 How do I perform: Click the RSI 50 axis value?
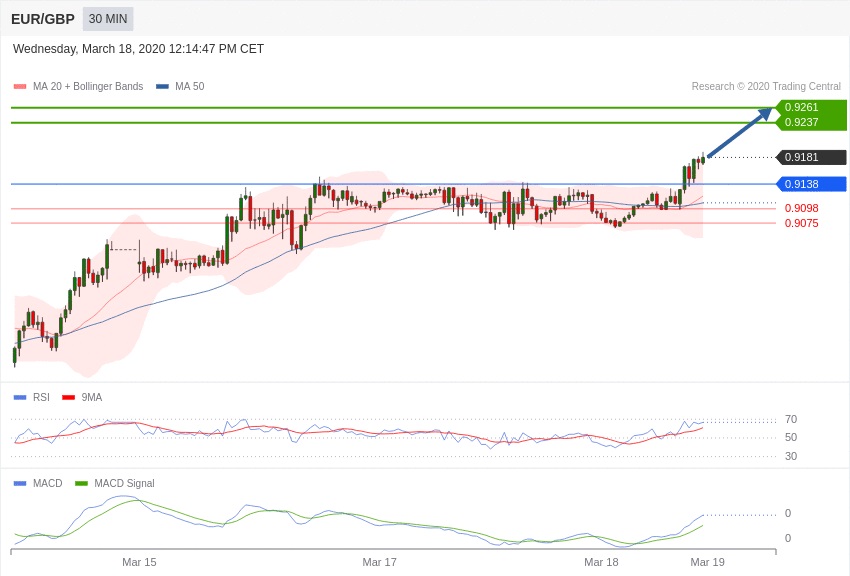(791, 437)
